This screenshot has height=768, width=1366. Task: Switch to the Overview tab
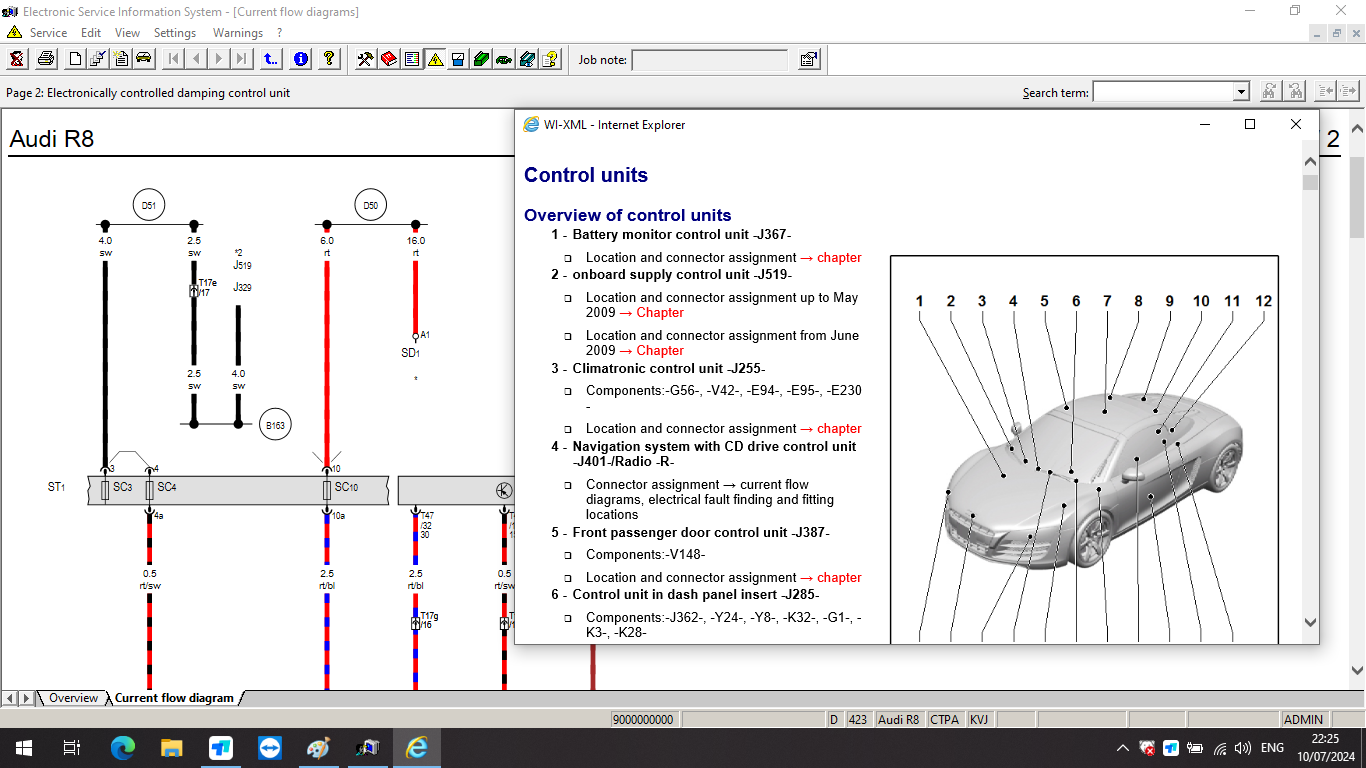tap(74, 698)
